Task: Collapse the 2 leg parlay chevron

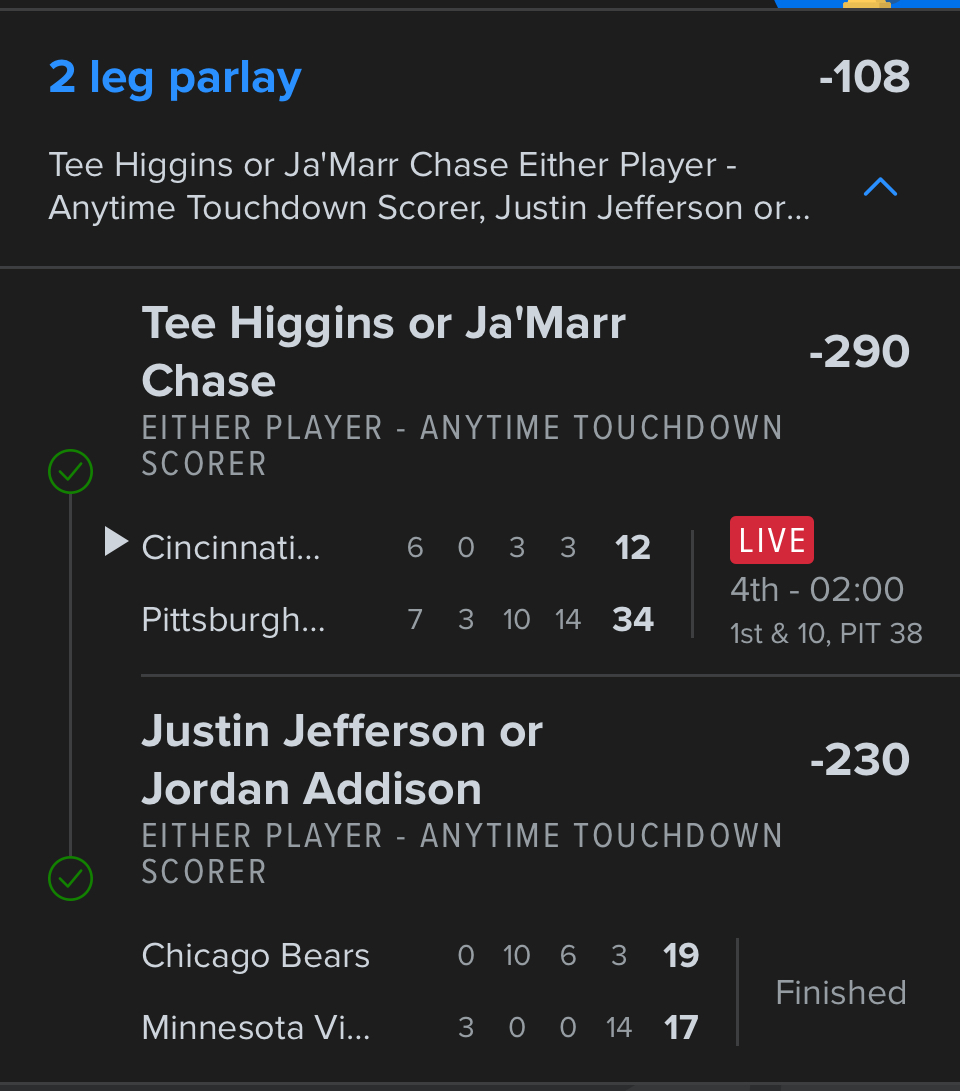Action: 880,187
